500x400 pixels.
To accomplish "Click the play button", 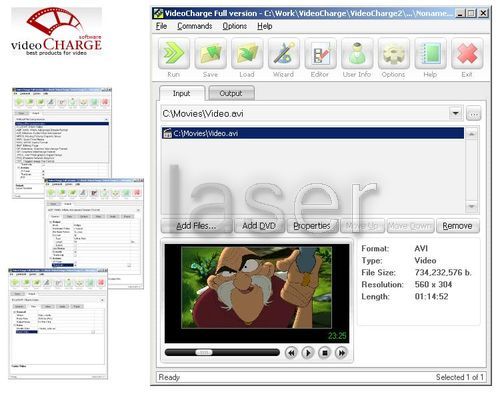I will point(308,353).
